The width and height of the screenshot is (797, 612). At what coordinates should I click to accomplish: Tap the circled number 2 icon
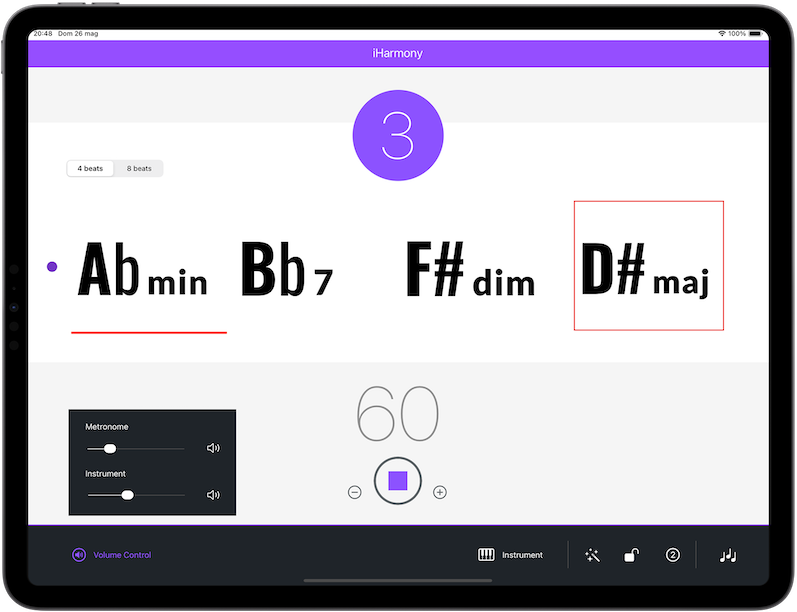pyautogui.click(x=672, y=555)
